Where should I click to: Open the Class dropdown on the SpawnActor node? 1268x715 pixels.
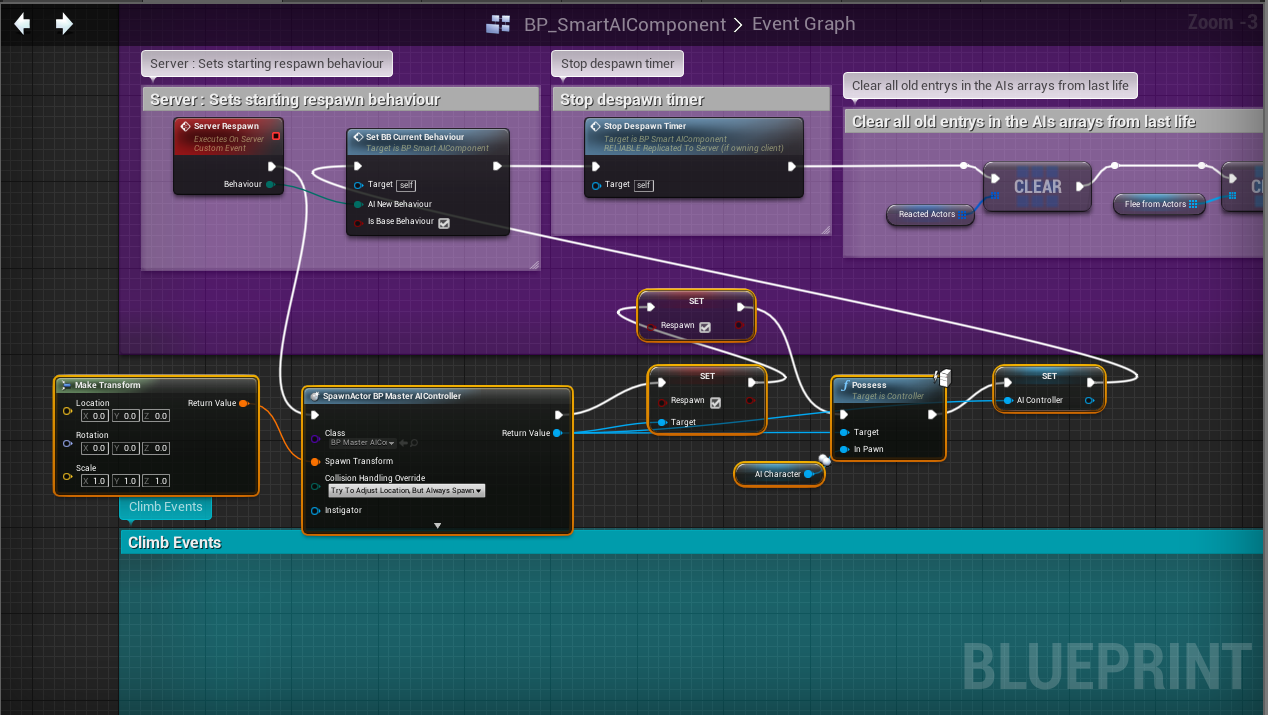[x=362, y=442]
